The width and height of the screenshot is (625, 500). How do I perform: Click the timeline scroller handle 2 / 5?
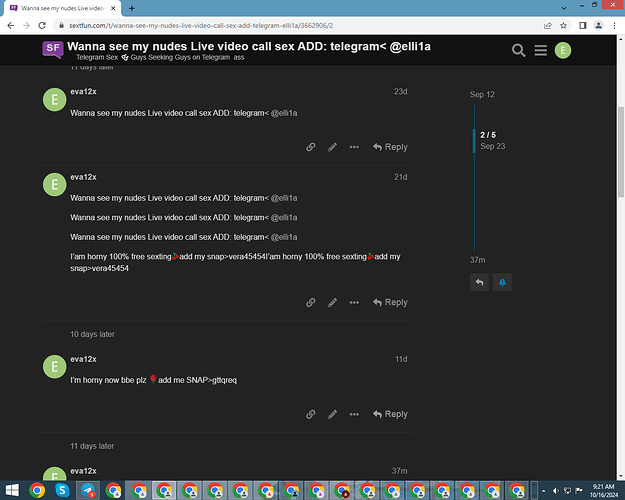(x=488, y=140)
